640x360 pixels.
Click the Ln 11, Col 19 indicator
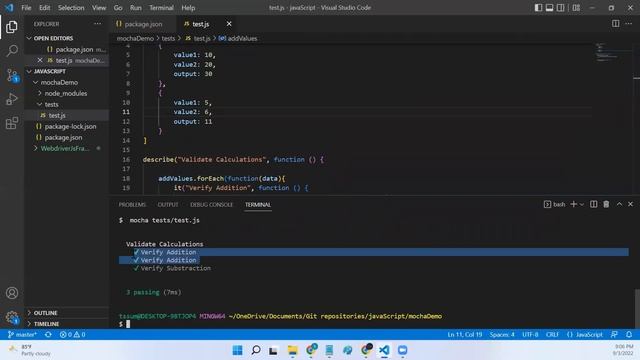[x=464, y=335]
